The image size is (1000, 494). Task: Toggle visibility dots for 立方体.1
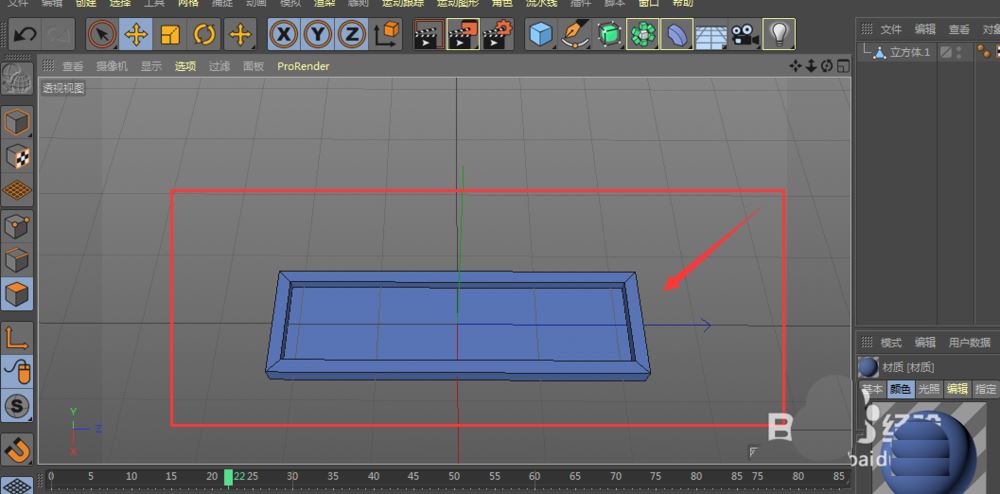point(959,52)
